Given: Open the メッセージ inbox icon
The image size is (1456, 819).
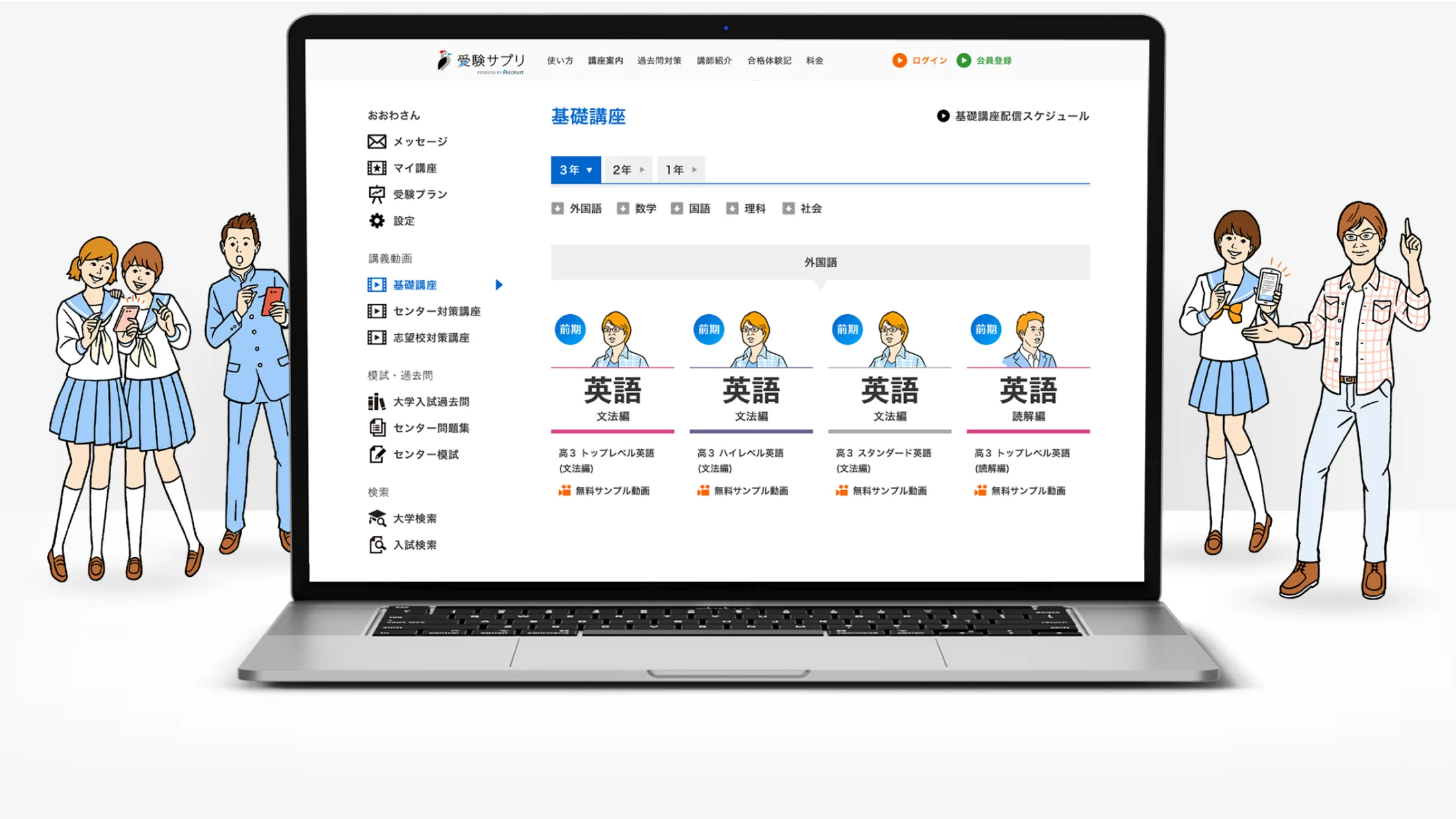Looking at the screenshot, I should (x=376, y=141).
